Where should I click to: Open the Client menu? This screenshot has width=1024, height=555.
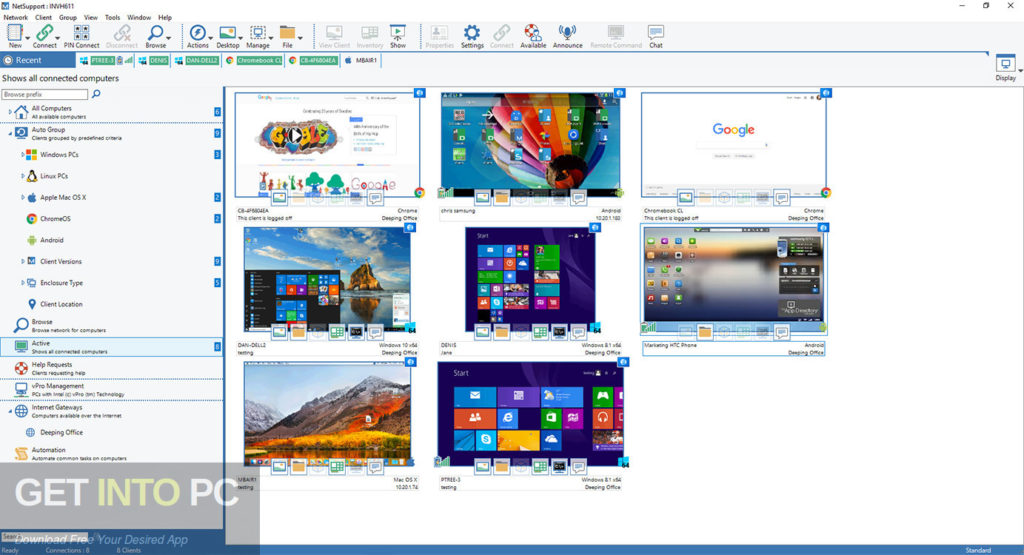coord(44,18)
